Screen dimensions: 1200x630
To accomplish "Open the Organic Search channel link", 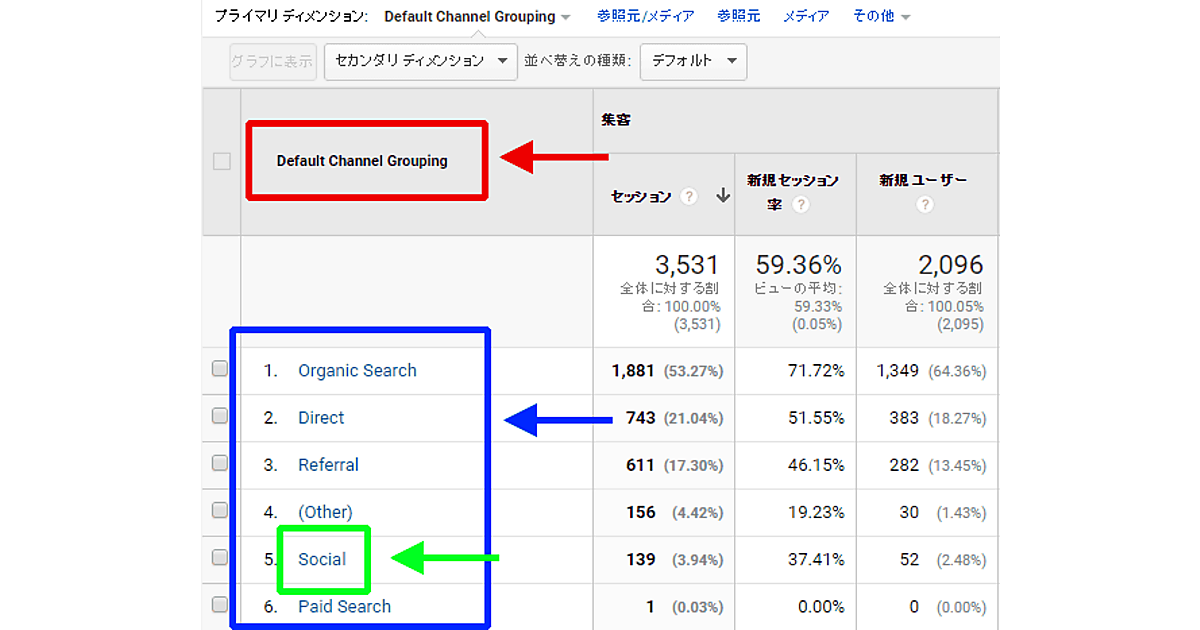I will tap(357, 370).
